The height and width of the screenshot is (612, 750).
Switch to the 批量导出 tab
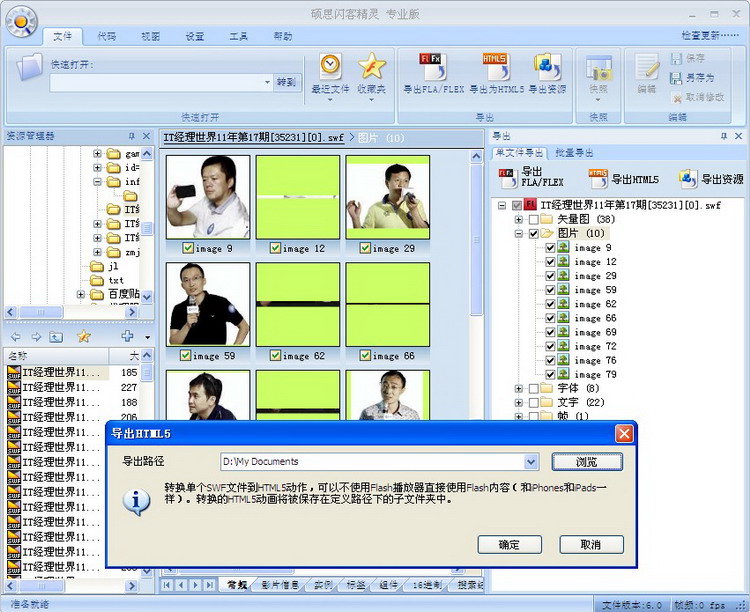(574, 153)
